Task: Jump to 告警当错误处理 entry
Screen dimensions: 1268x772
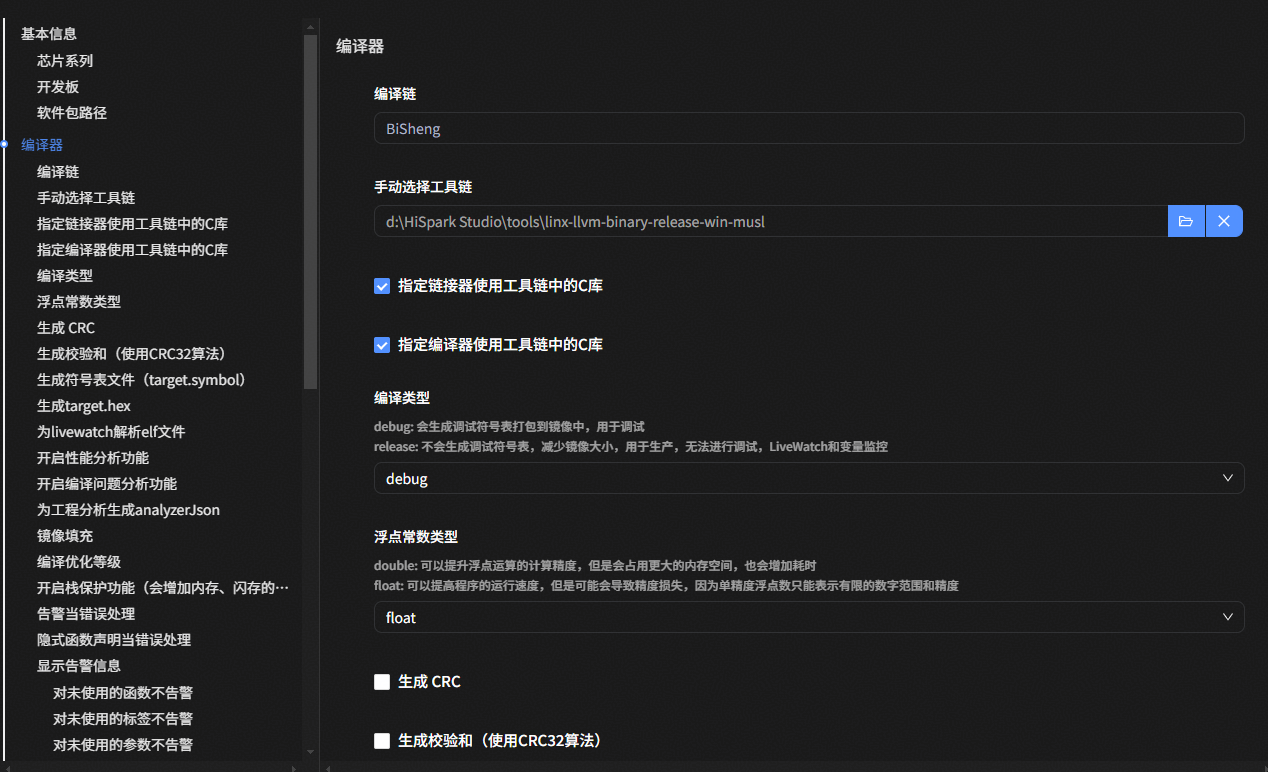Action: [x=86, y=614]
